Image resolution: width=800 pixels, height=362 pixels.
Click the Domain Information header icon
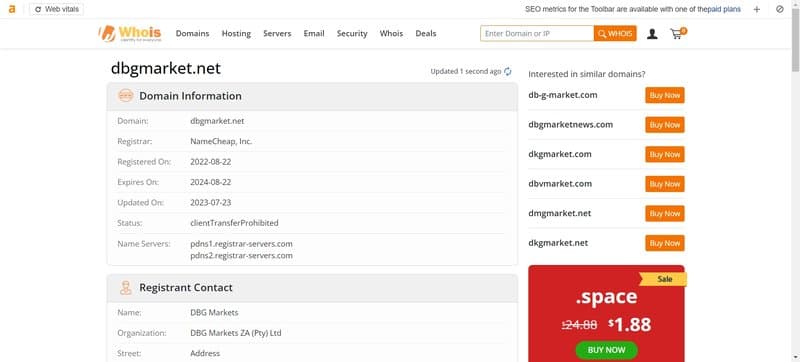[x=126, y=96]
